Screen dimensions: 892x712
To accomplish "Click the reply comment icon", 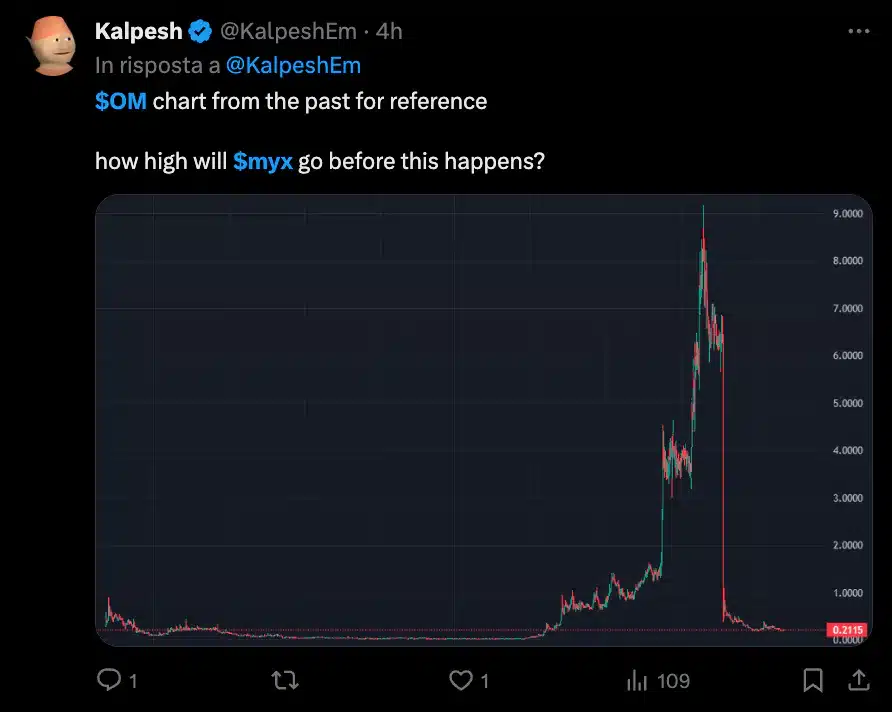I will 108,681.
